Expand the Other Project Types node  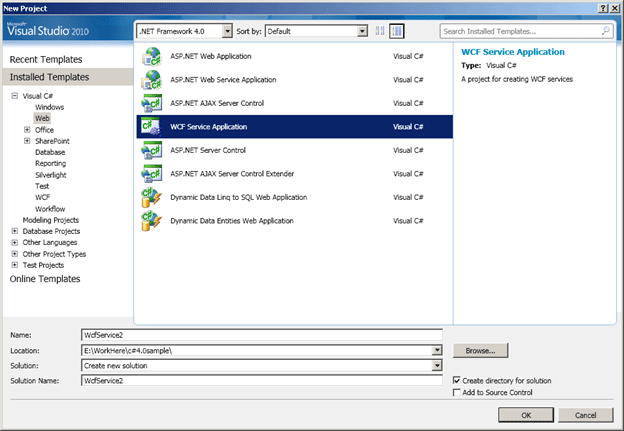tap(15, 254)
